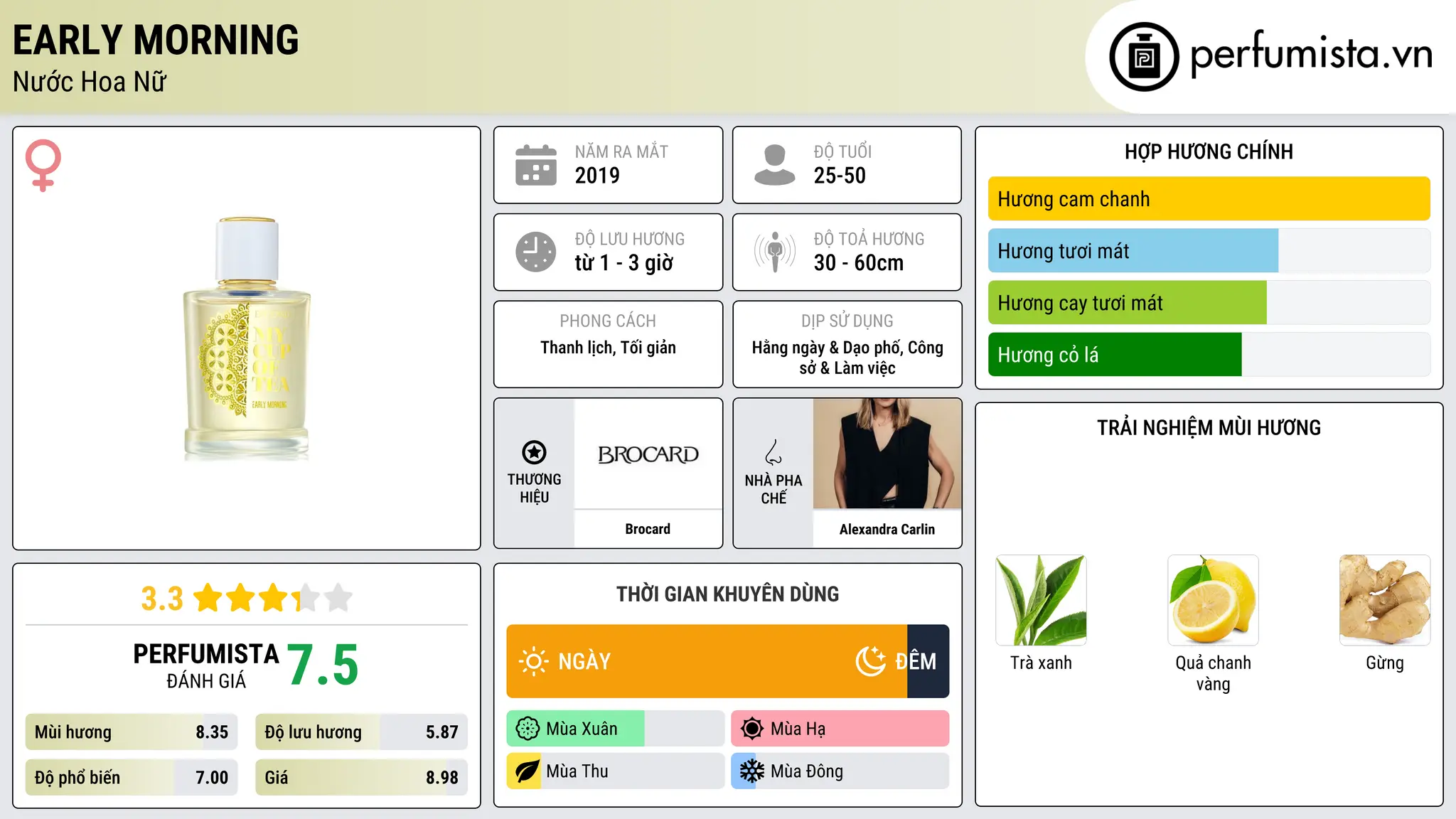Click the Mùa Thu season bar

pos(616,771)
